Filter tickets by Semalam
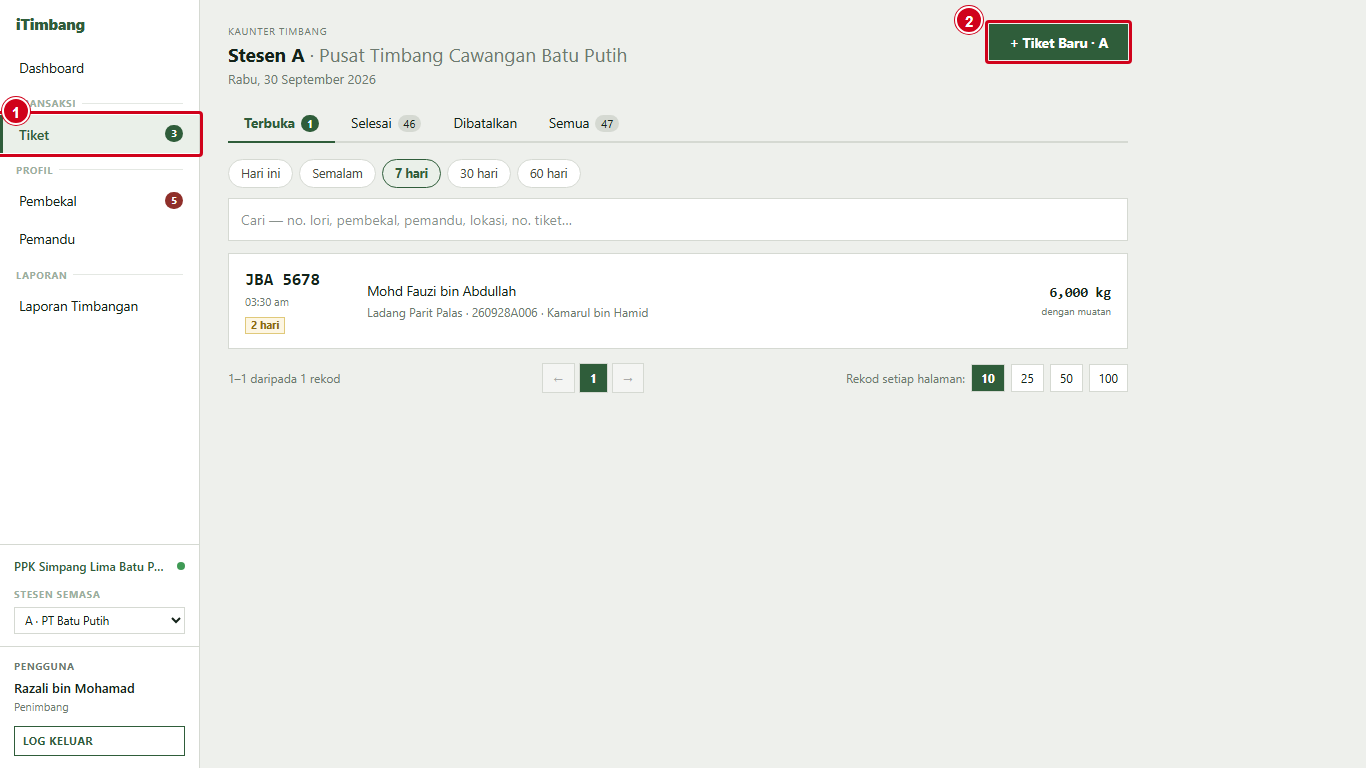This screenshot has width=1366, height=768. (x=337, y=173)
